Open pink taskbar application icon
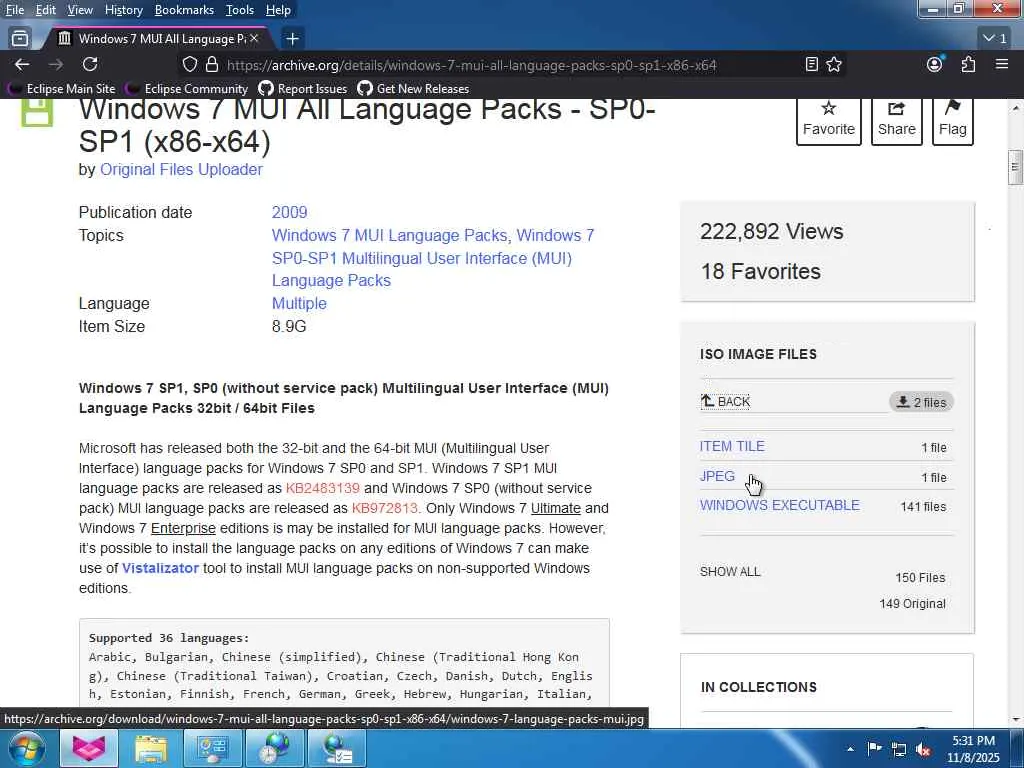Screen dimensions: 1024x768 [x=89, y=748]
